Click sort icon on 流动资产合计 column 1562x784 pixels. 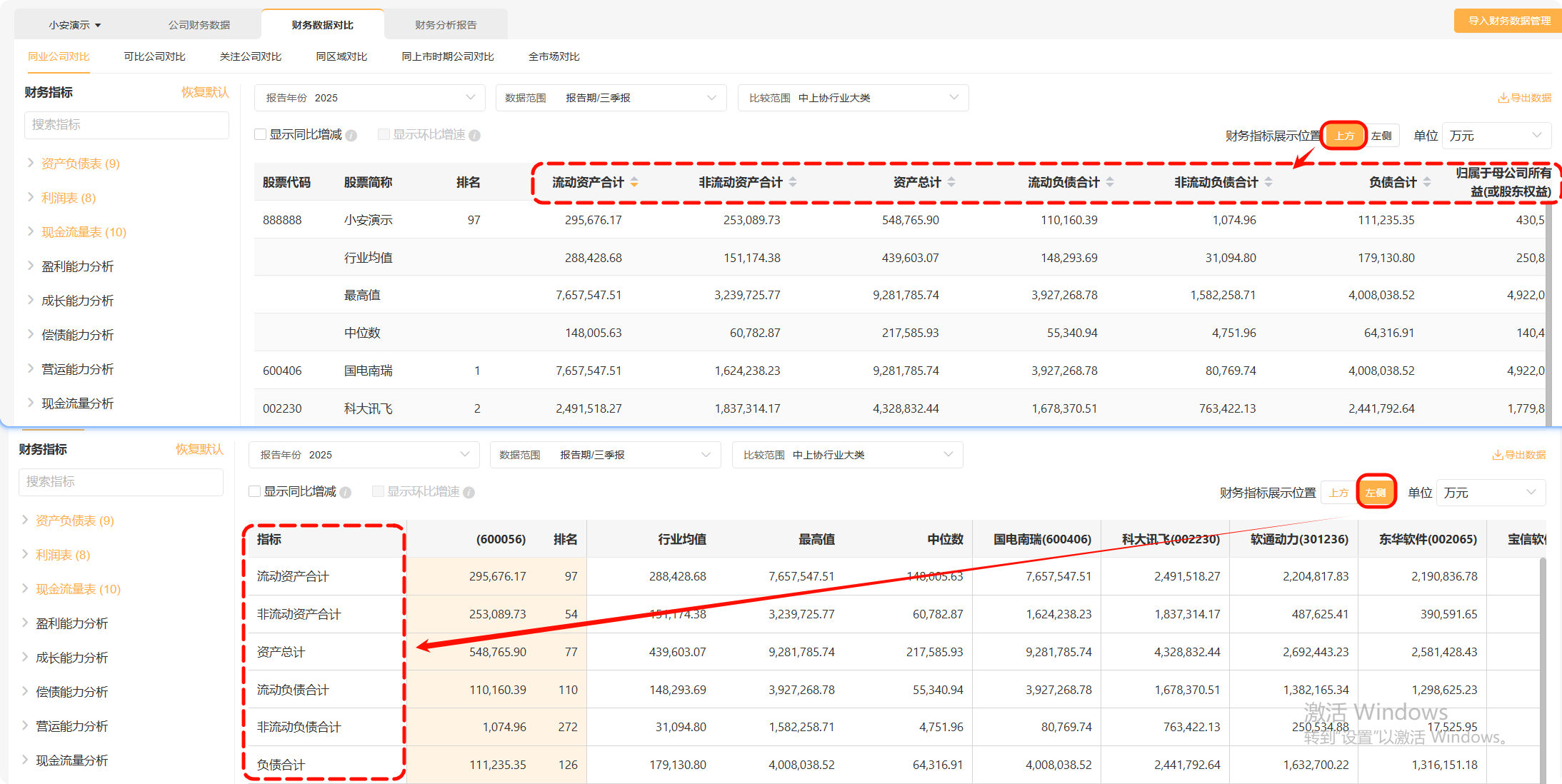coord(634,183)
